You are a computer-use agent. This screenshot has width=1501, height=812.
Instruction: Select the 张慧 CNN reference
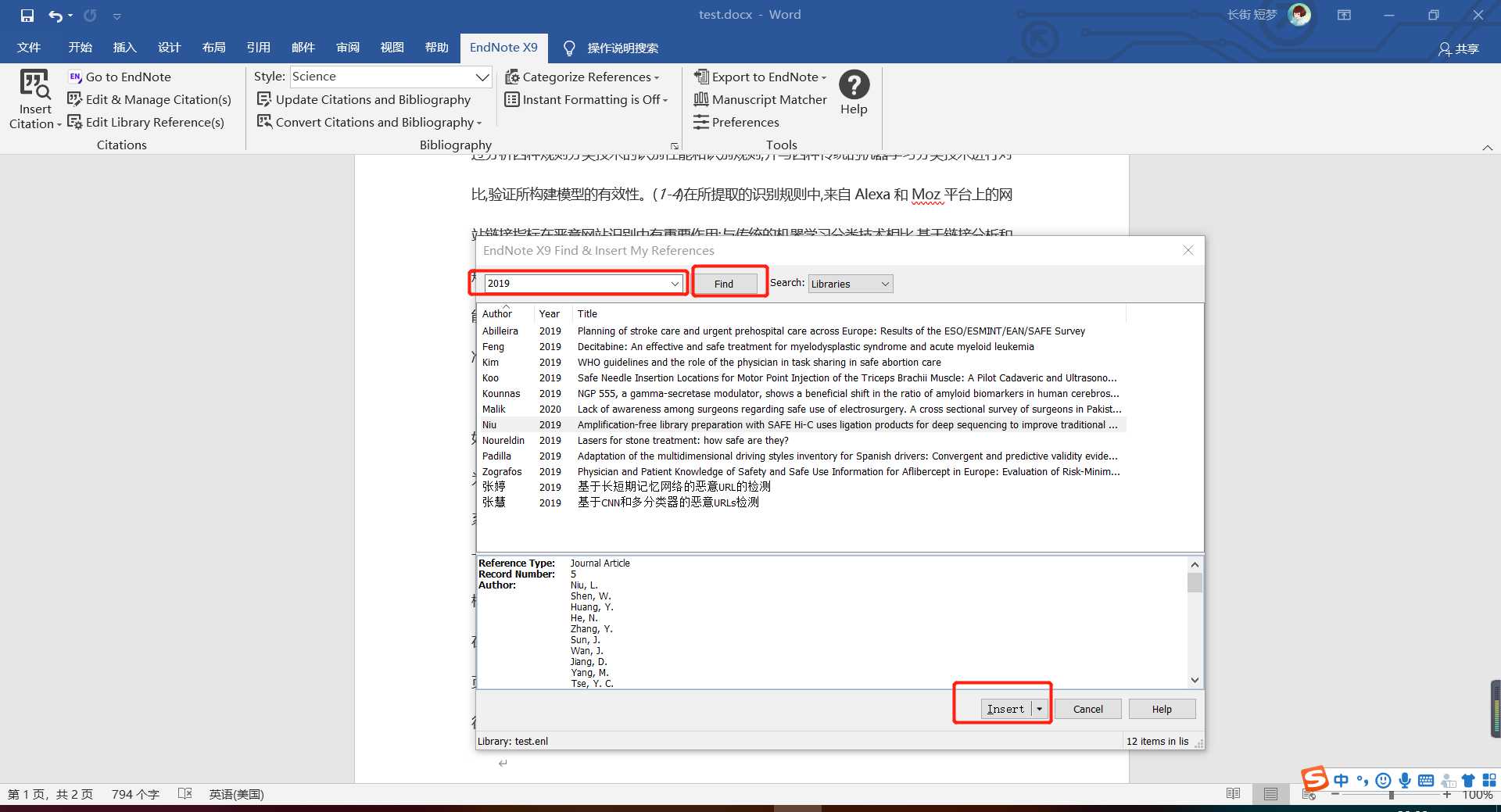pos(802,503)
